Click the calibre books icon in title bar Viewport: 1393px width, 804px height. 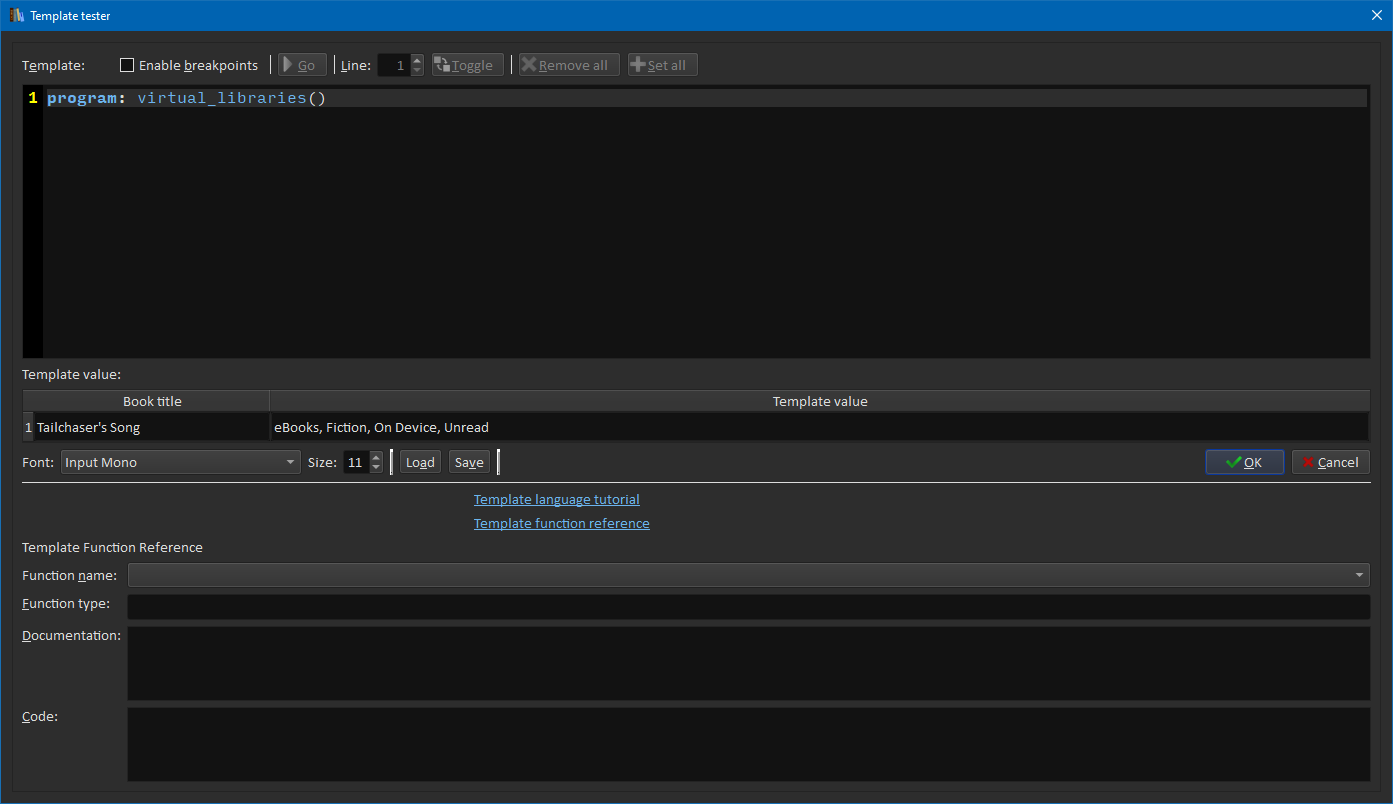(17, 16)
